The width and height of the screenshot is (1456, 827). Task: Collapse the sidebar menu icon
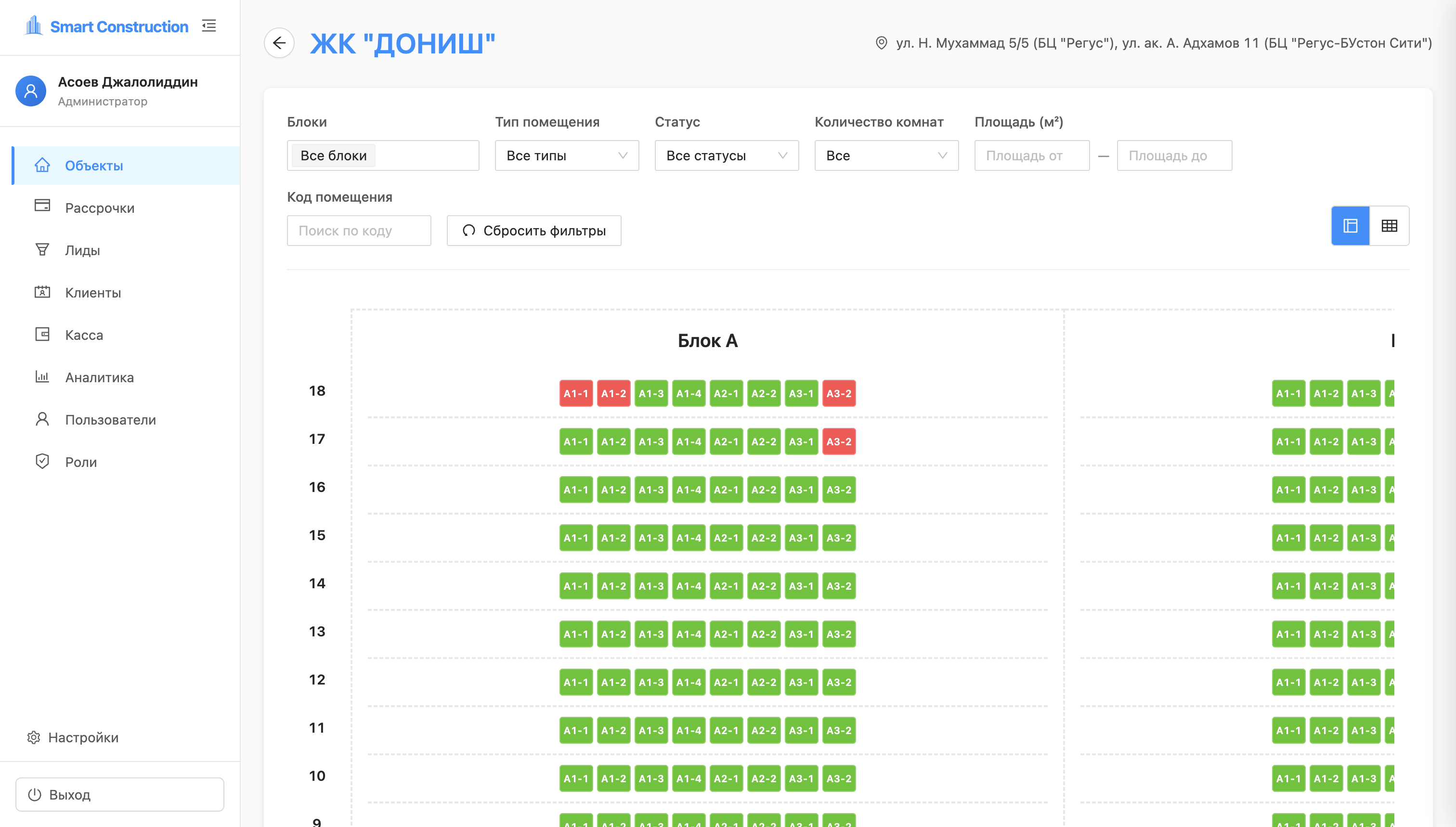[209, 26]
